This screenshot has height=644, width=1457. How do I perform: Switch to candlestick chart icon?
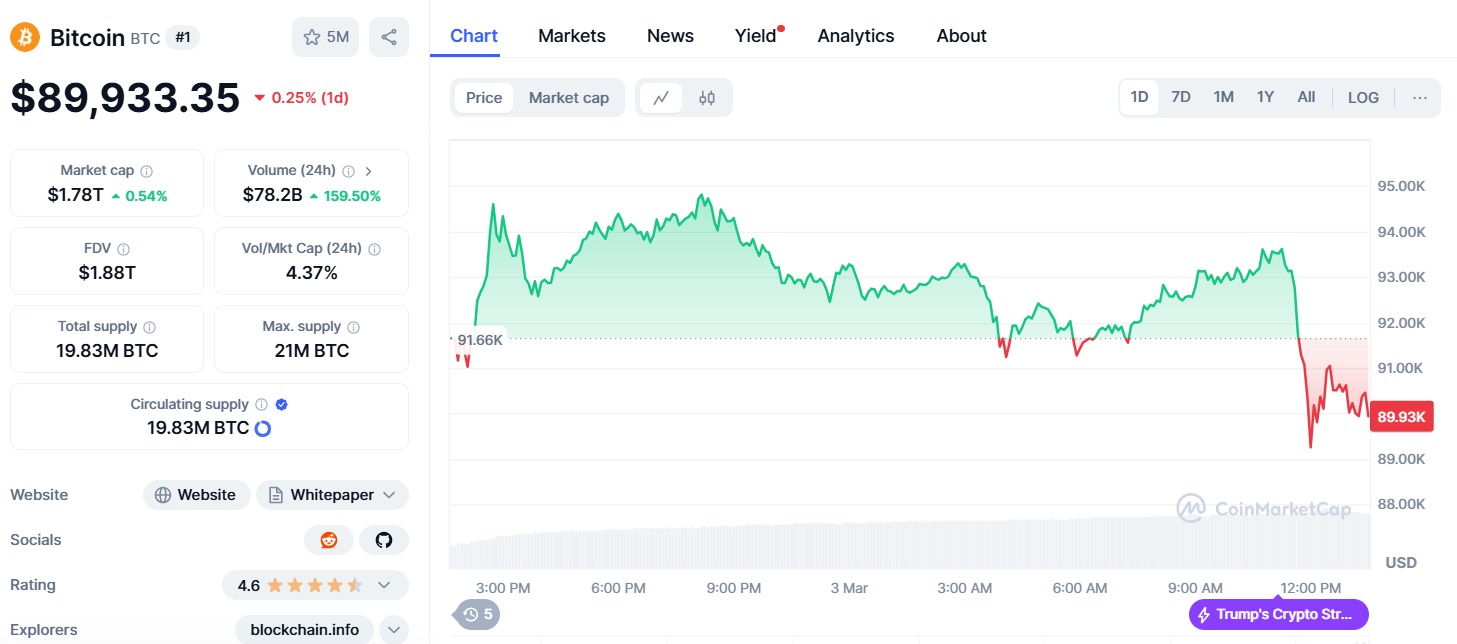click(x=707, y=98)
